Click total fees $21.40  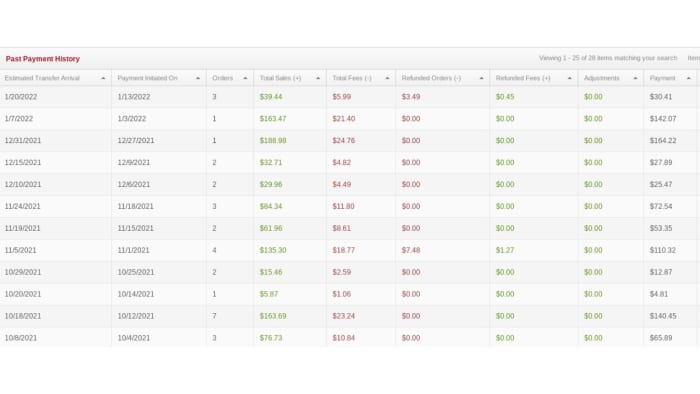point(343,119)
